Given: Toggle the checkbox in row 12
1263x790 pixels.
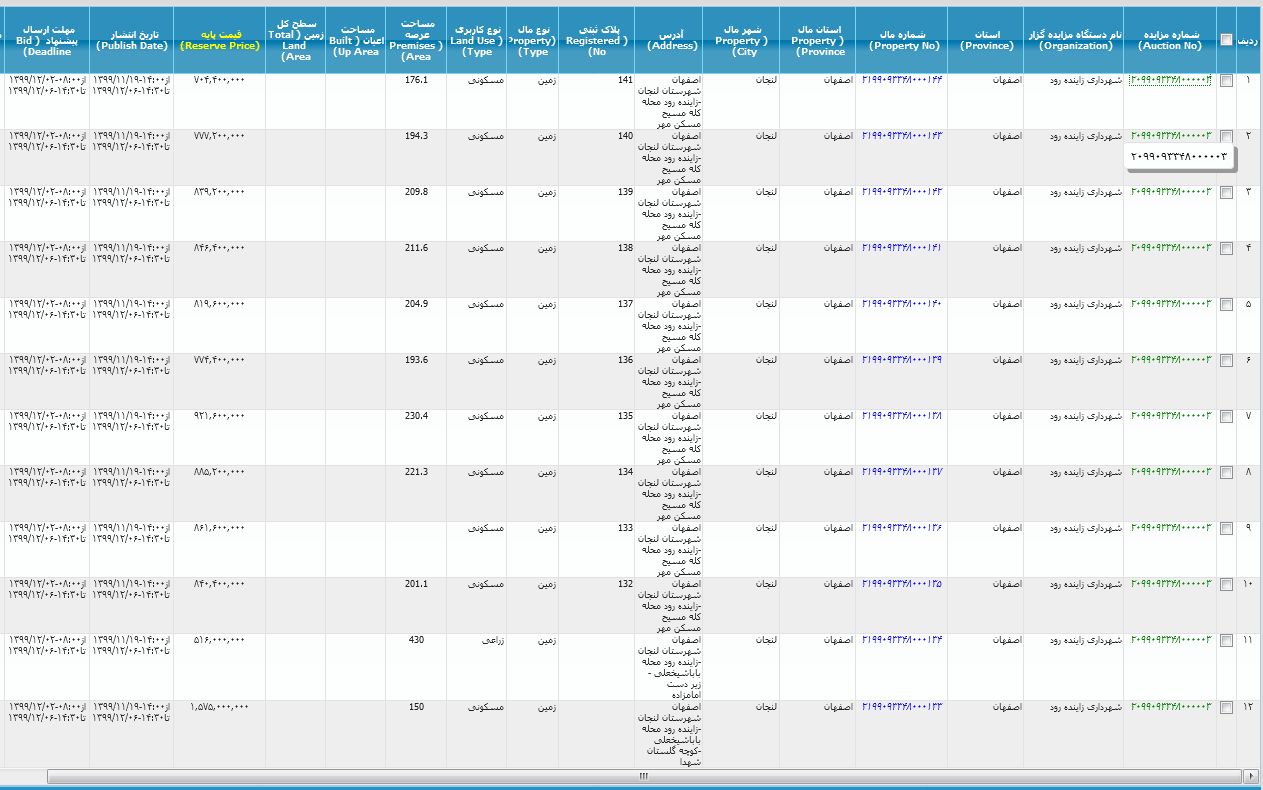Looking at the screenshot, I should click(1226, 709).
